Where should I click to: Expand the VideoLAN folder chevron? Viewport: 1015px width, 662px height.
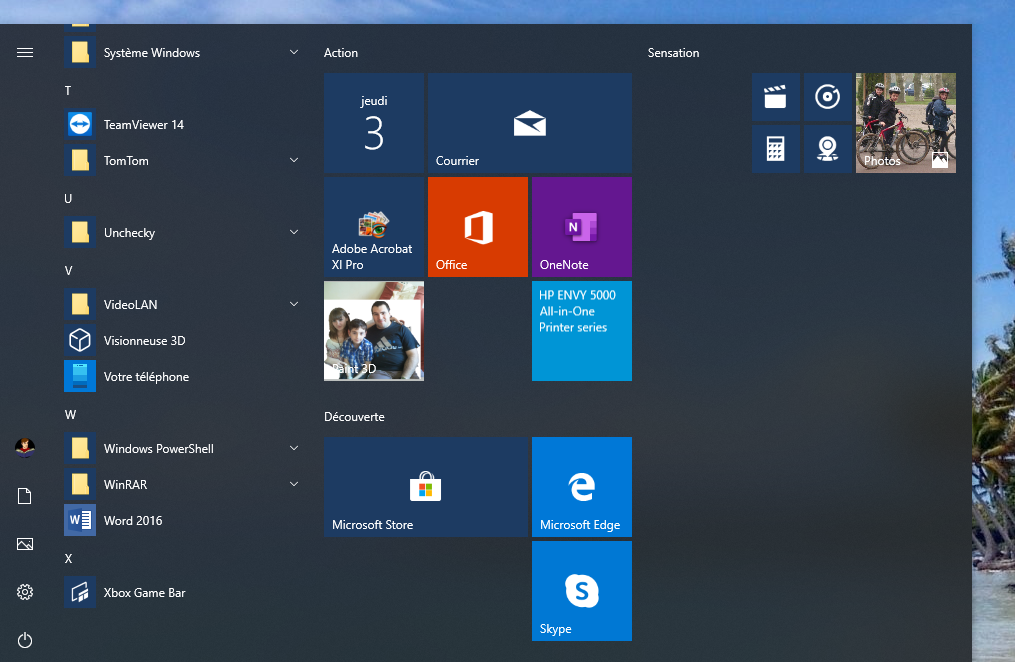(x=294, y=304)
